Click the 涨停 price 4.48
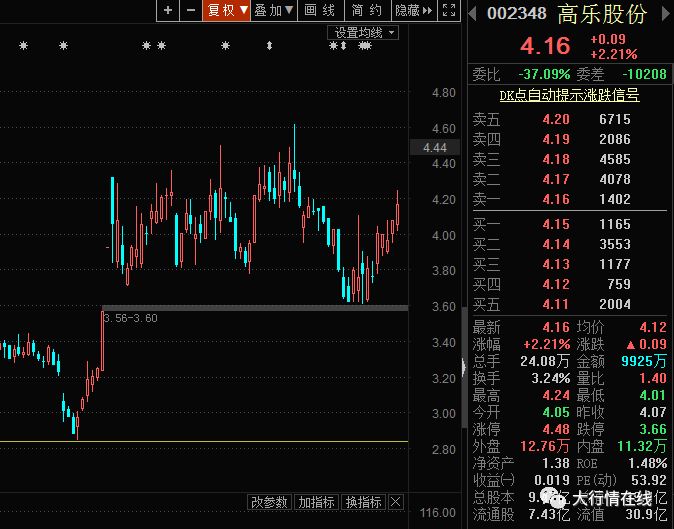Screen dimensions: 674x529 point(556,429)
